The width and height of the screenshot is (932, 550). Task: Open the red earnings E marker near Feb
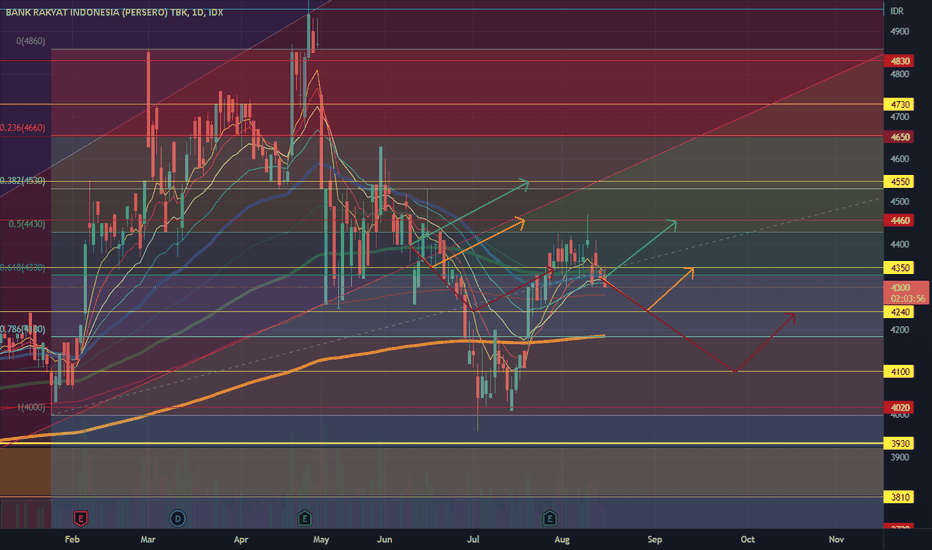click(80, 518)
